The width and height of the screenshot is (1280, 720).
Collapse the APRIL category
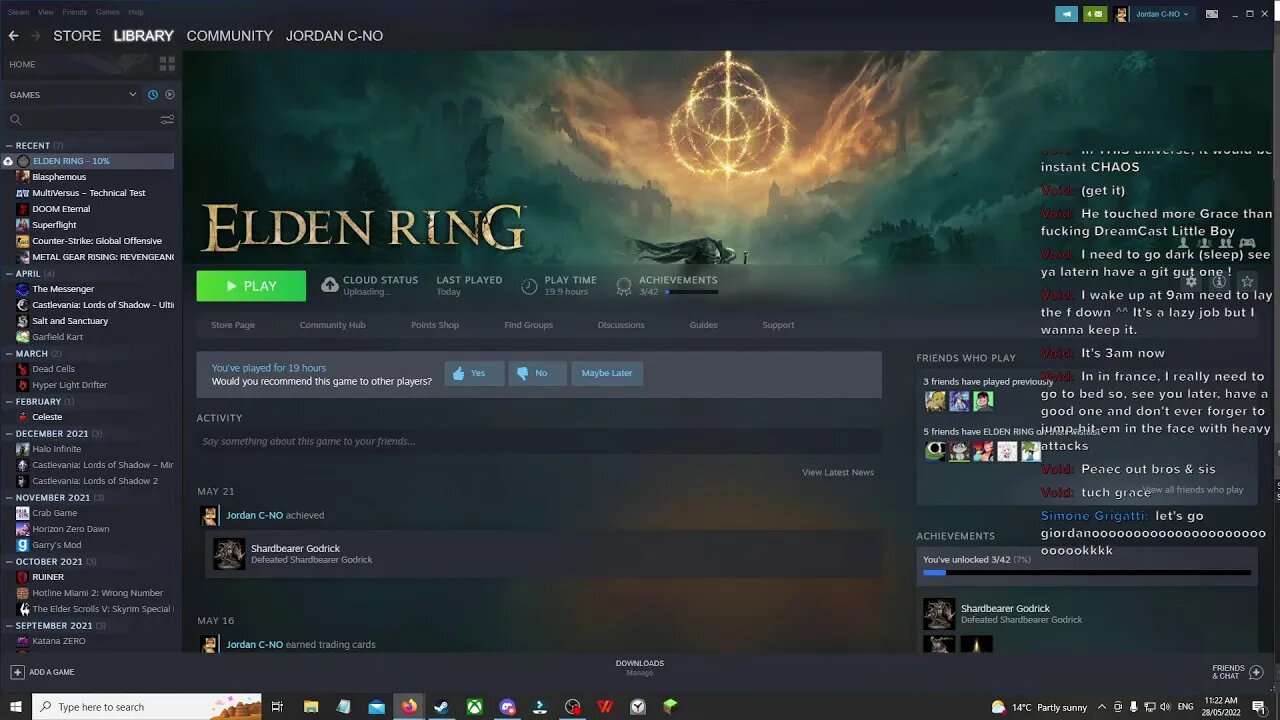click(x=10, y=273)
